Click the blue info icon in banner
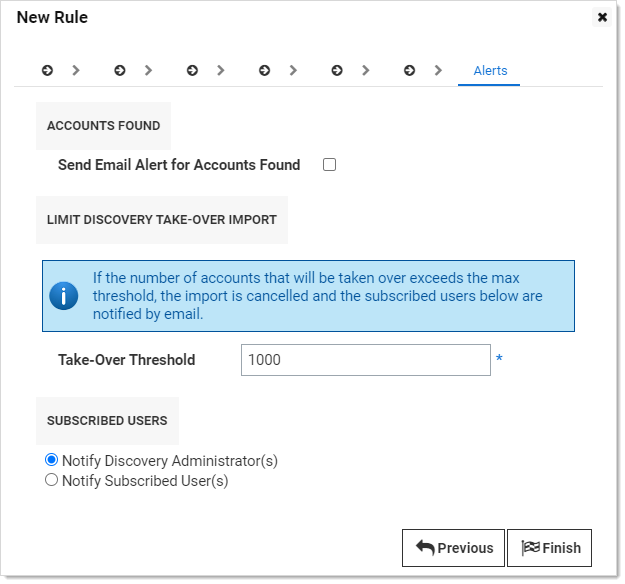The height and width of the screenshot is (584, 625). [64, 296]
